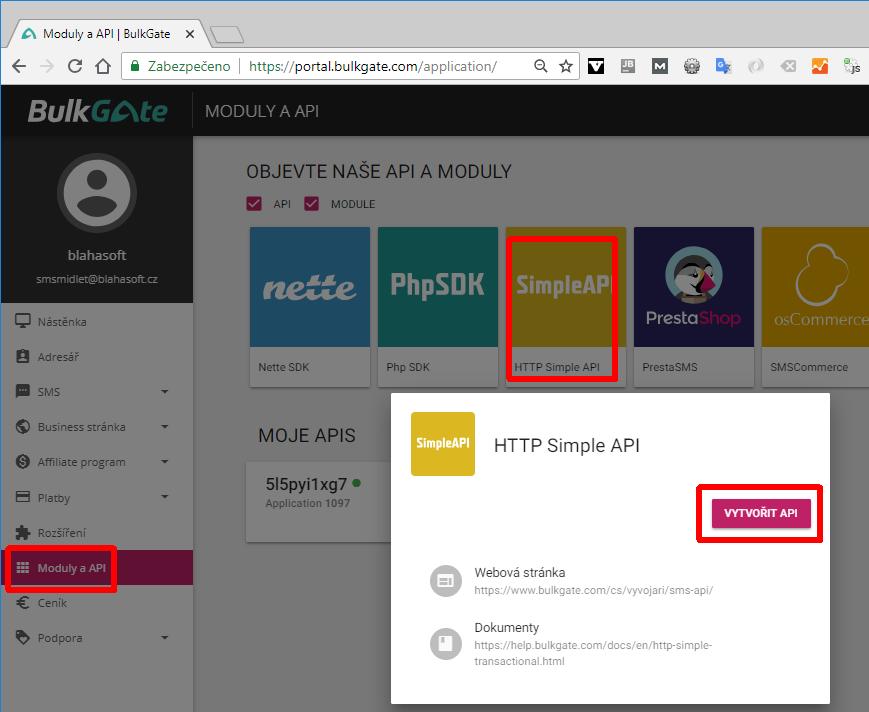The width and height of the screenshot is (869, 712).
Task: Click the js extension icon
Action: click(x=852, y=66)
